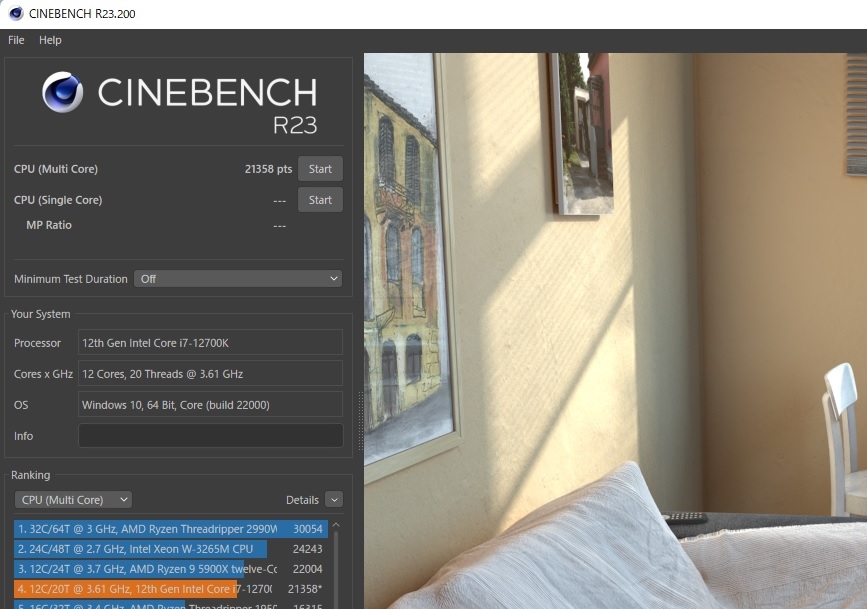The image size is (867, 609).
Task: Click the Cinebench R23 logo sphere
Action: [x=62, y=92]
